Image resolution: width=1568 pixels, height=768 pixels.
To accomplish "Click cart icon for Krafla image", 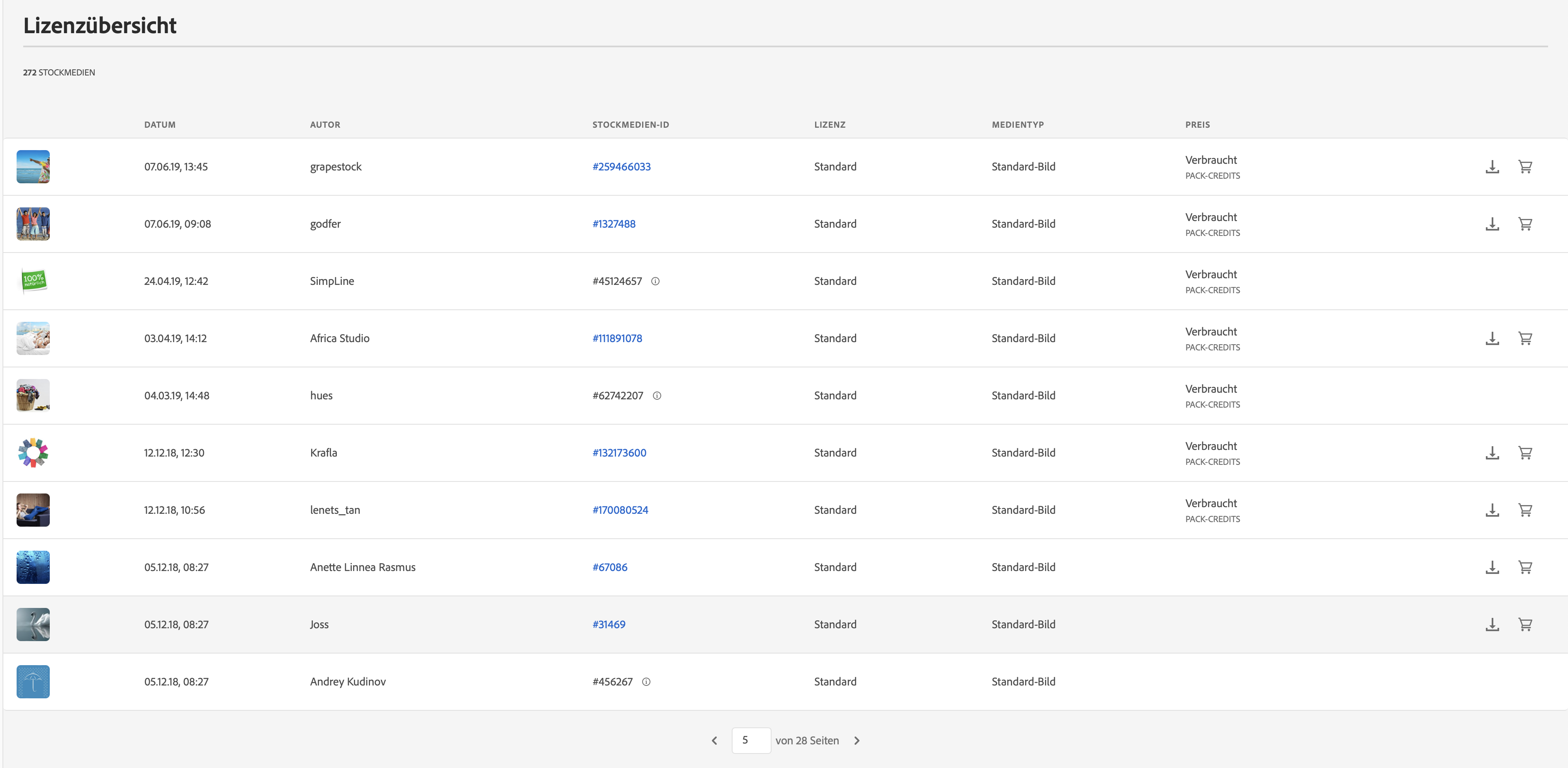I will point(1525,453).
